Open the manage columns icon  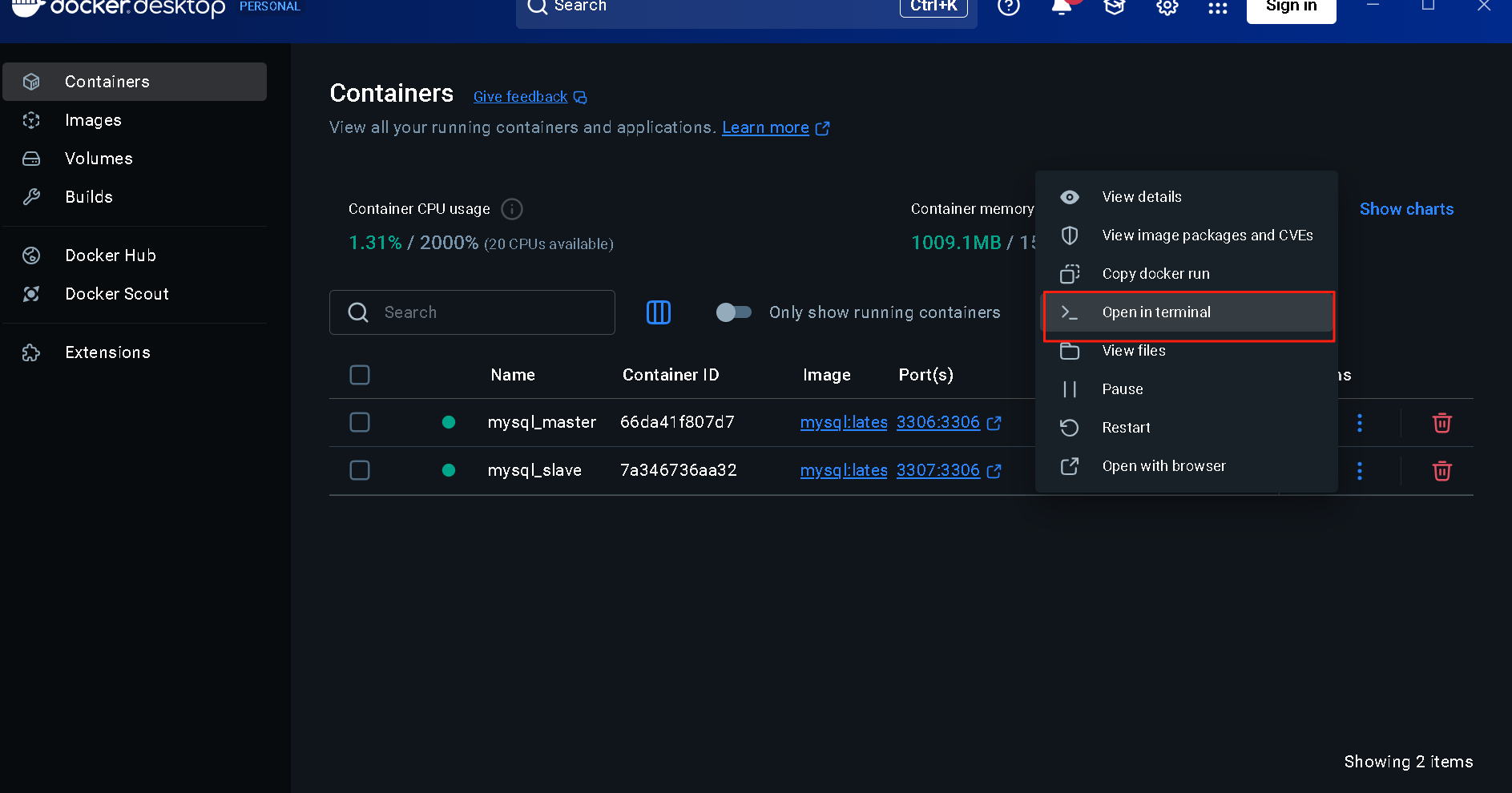(x=658, y=312)
